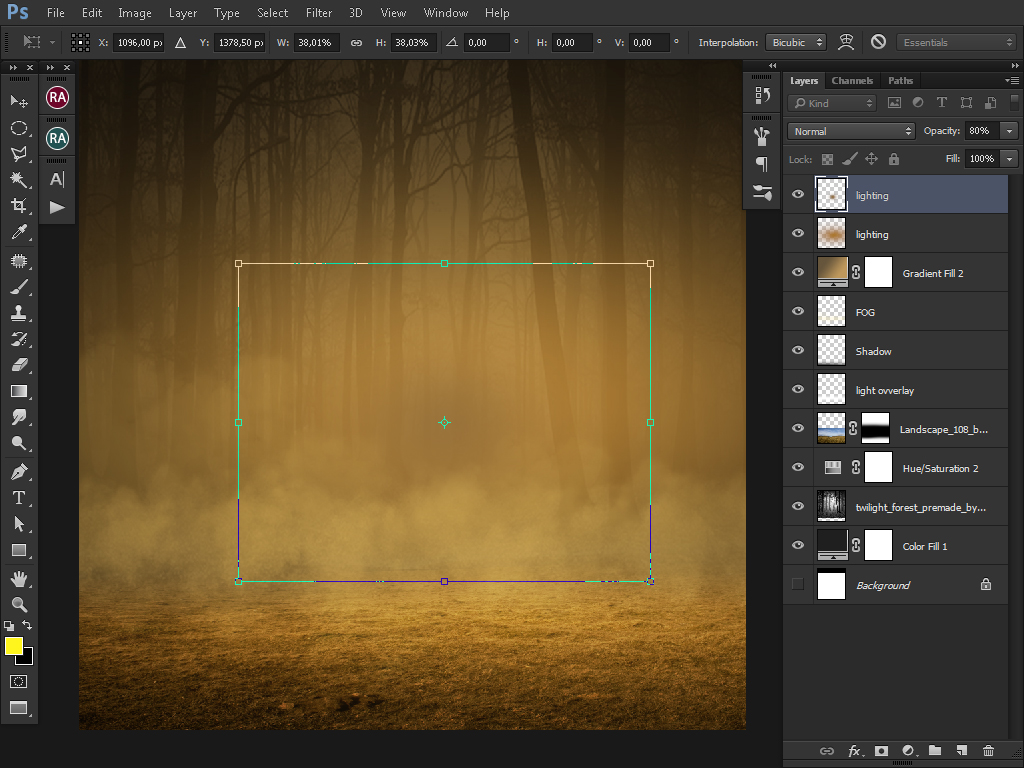1024x768 pixels.
Task: Select the Magic Wand tool
Action: click(19, 180)
